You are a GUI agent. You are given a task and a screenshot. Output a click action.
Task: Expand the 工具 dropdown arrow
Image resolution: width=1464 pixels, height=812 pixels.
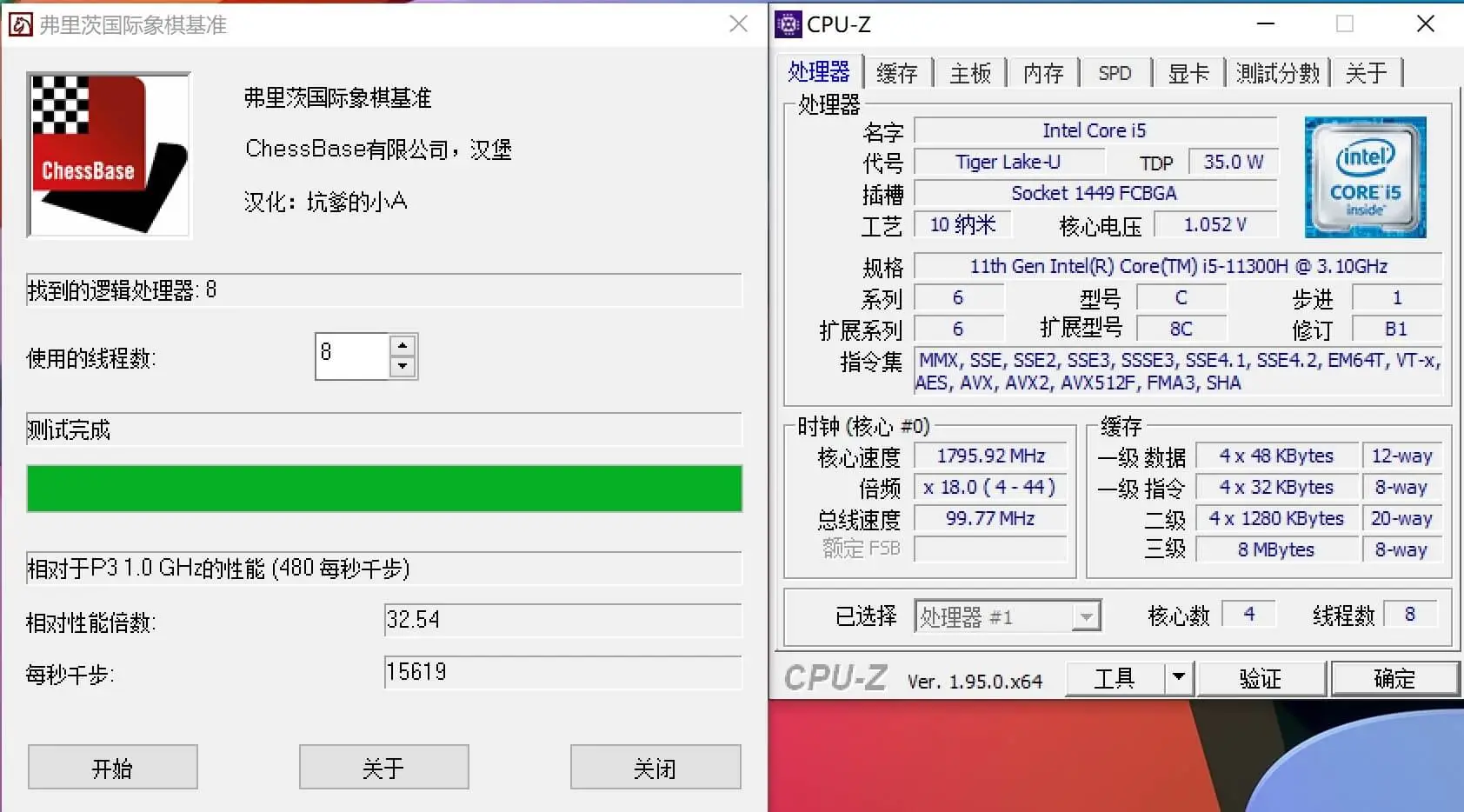[1179, 679]
